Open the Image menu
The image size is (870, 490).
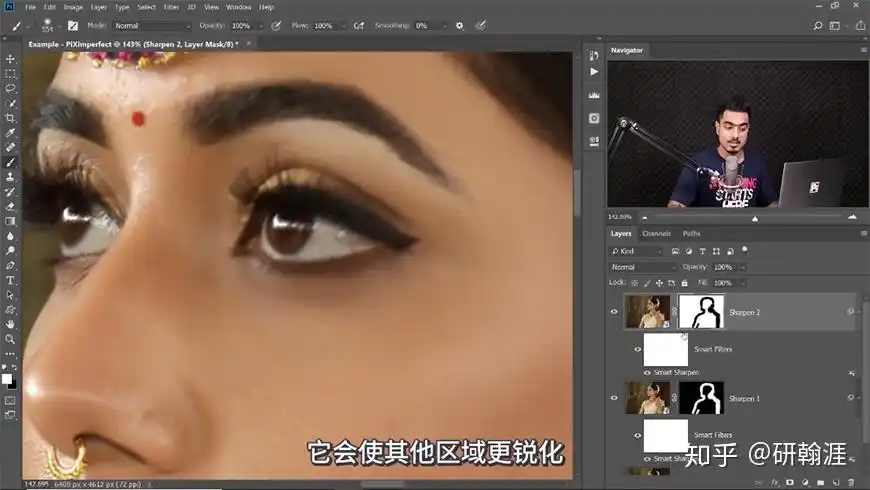click(x=73, y=7)
